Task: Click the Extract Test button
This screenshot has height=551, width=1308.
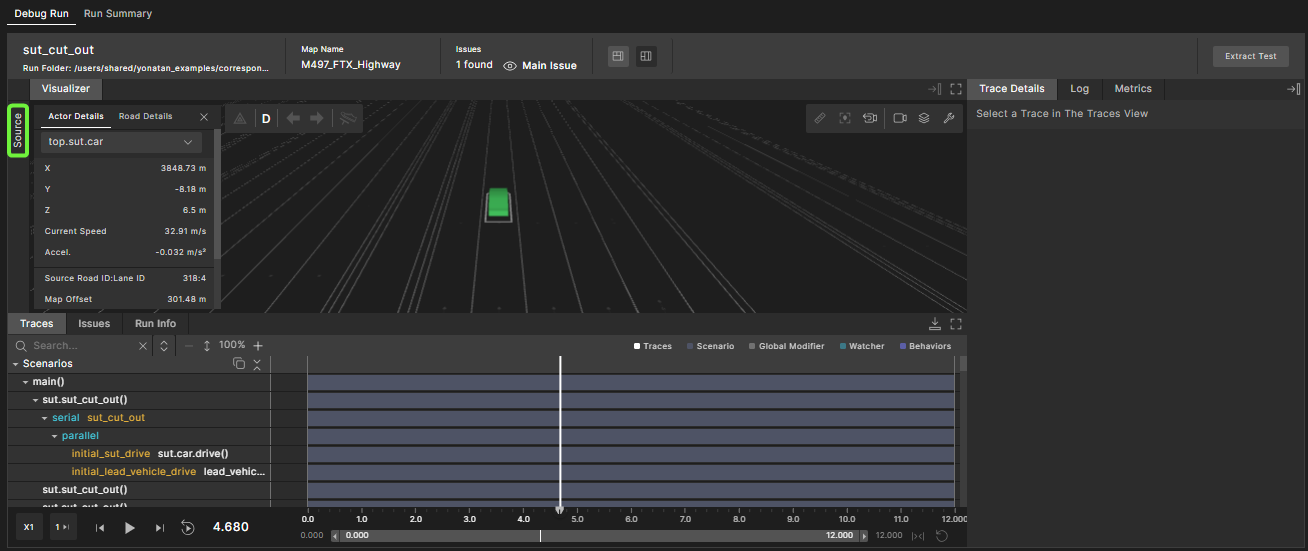Action: (x=1250, y=56)
